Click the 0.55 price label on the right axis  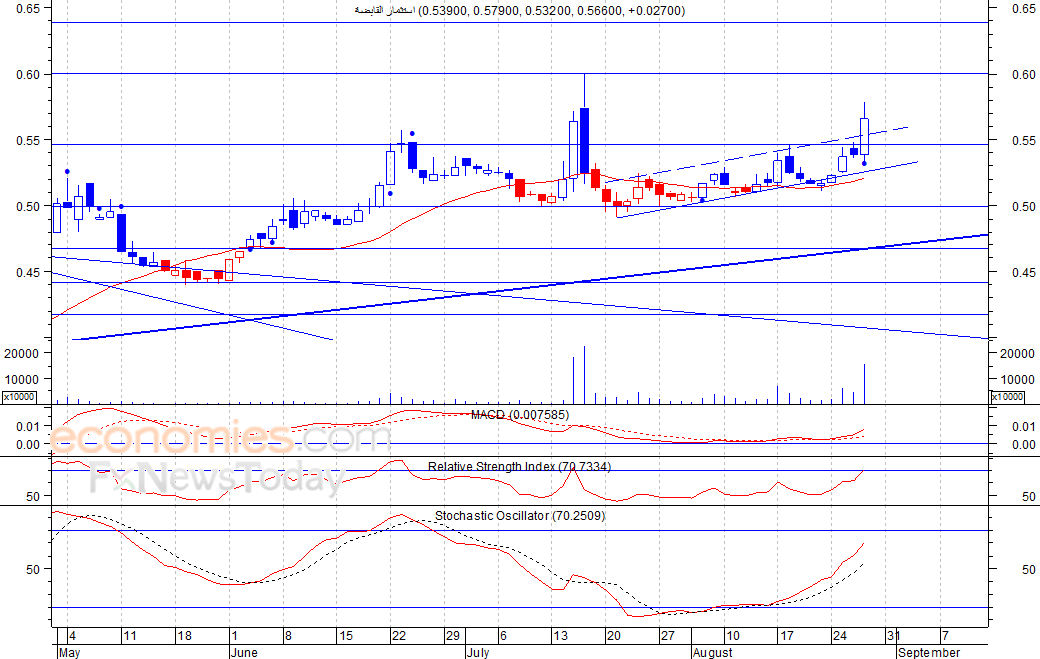[x=1024, y=141]
